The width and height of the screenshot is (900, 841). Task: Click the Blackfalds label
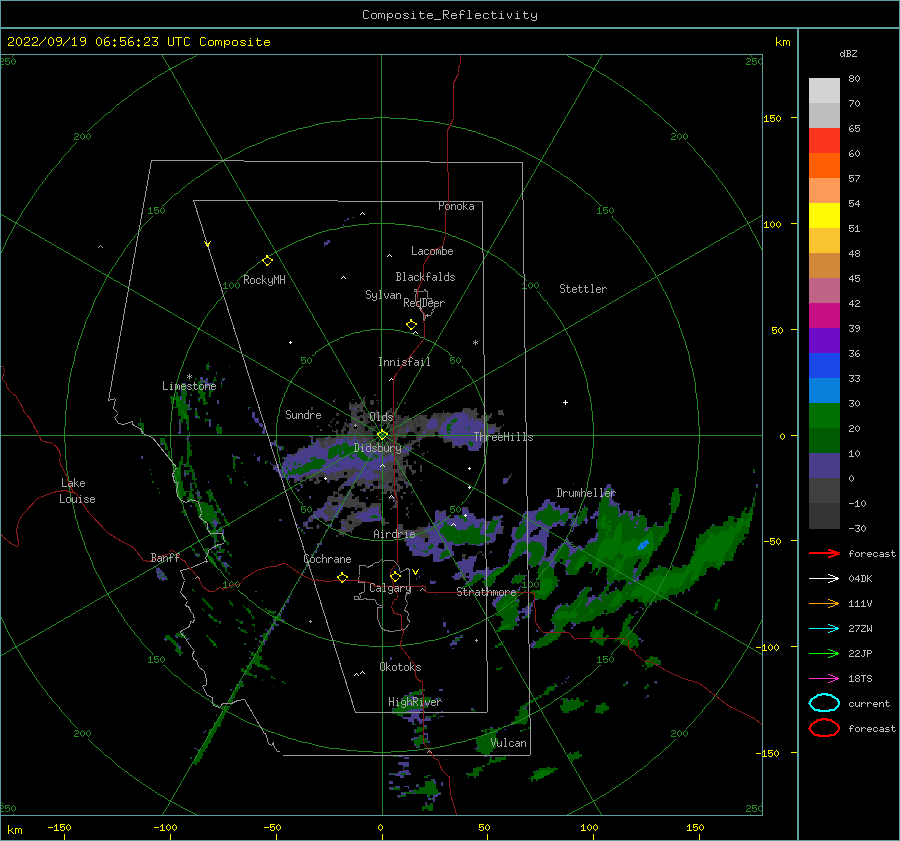(425, 277)
